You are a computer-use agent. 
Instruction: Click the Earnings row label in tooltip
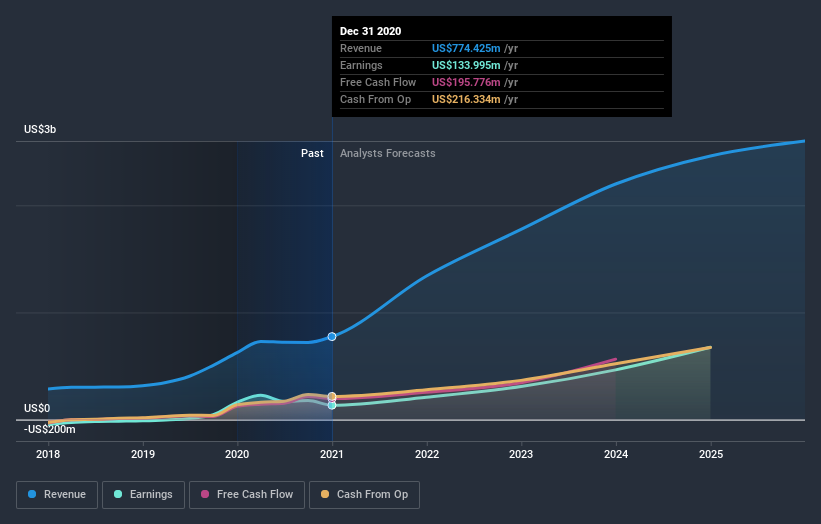pyautogui.click(x=361, y=65)
